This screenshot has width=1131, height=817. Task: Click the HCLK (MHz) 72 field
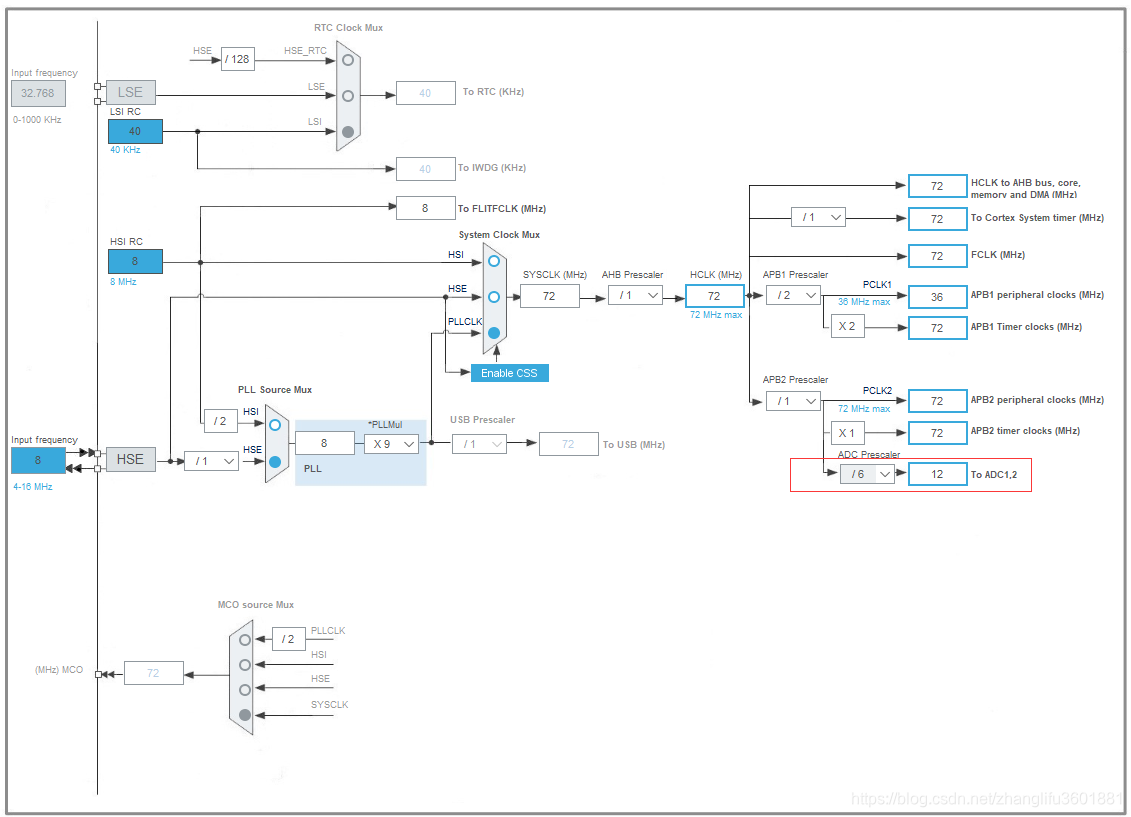(x=714, y=296)
